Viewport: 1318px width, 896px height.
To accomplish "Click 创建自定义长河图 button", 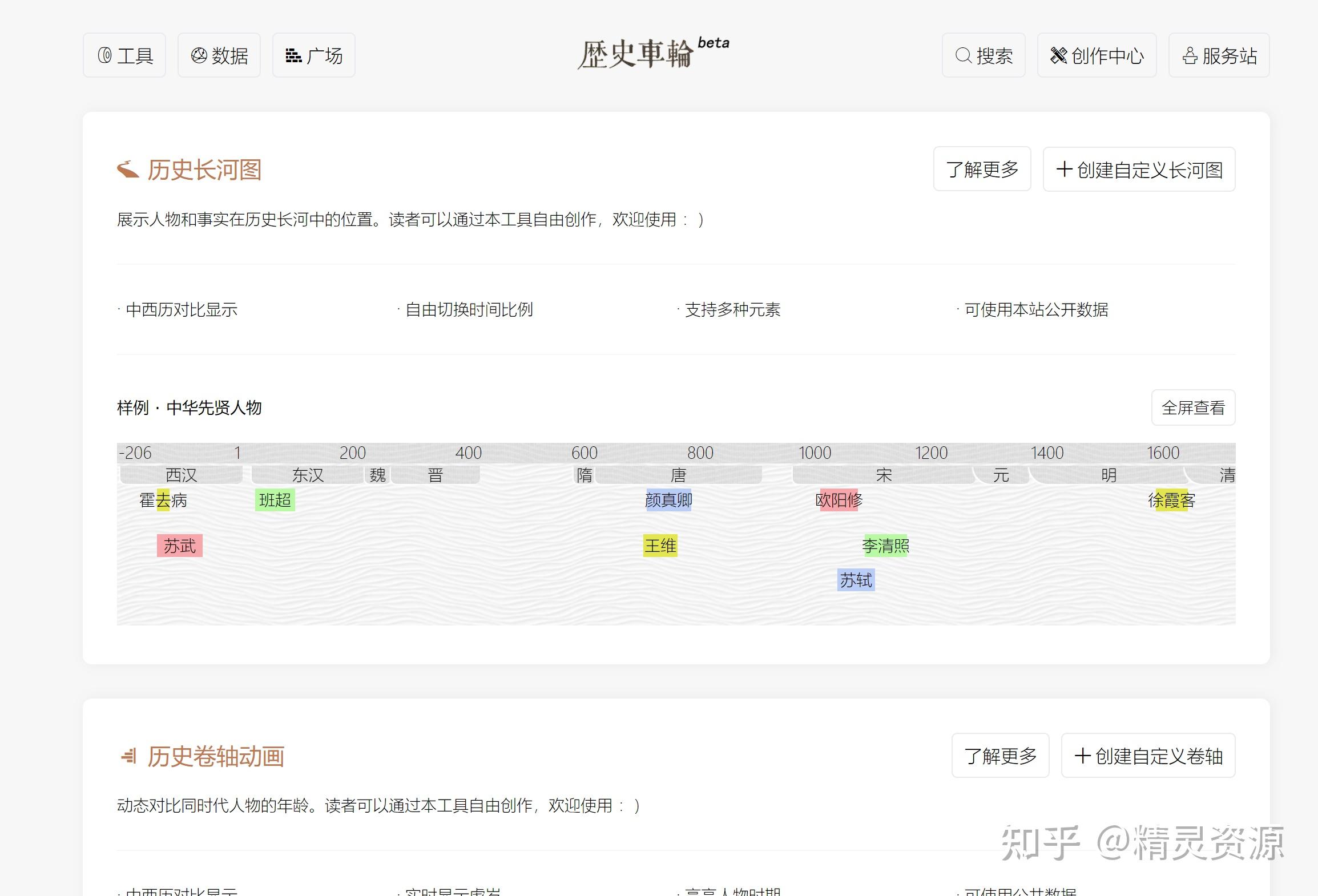I will pyautogui.click(x=1139, y=169).
